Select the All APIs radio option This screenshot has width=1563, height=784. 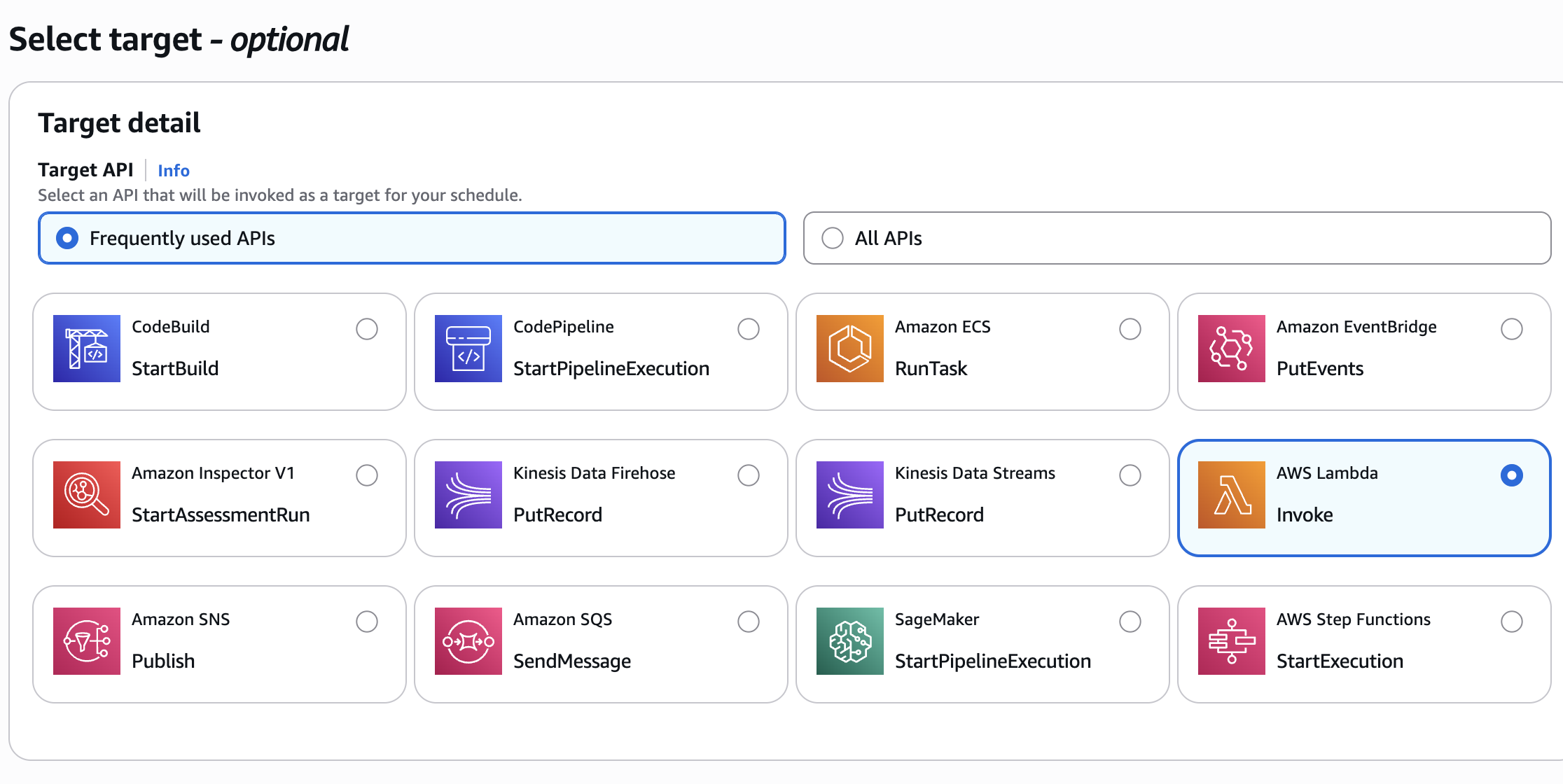coord(833,238)
